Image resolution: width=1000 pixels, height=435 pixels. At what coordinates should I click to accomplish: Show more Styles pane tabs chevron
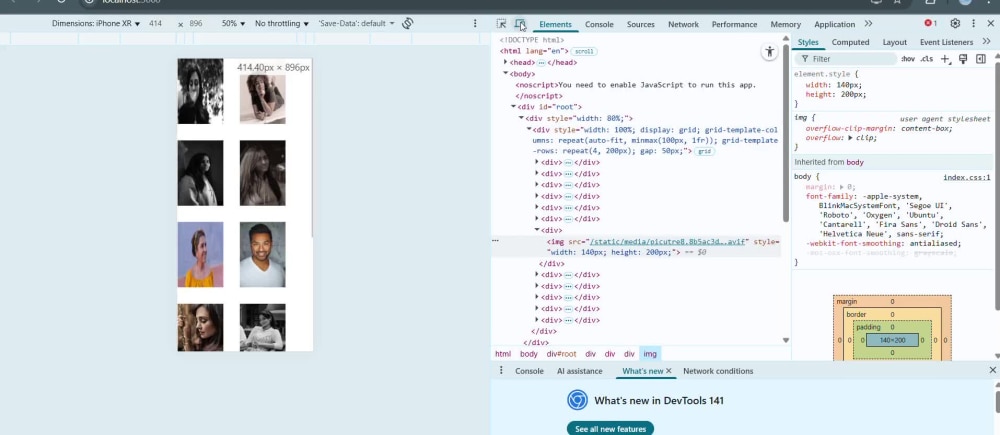pos(987,41)
